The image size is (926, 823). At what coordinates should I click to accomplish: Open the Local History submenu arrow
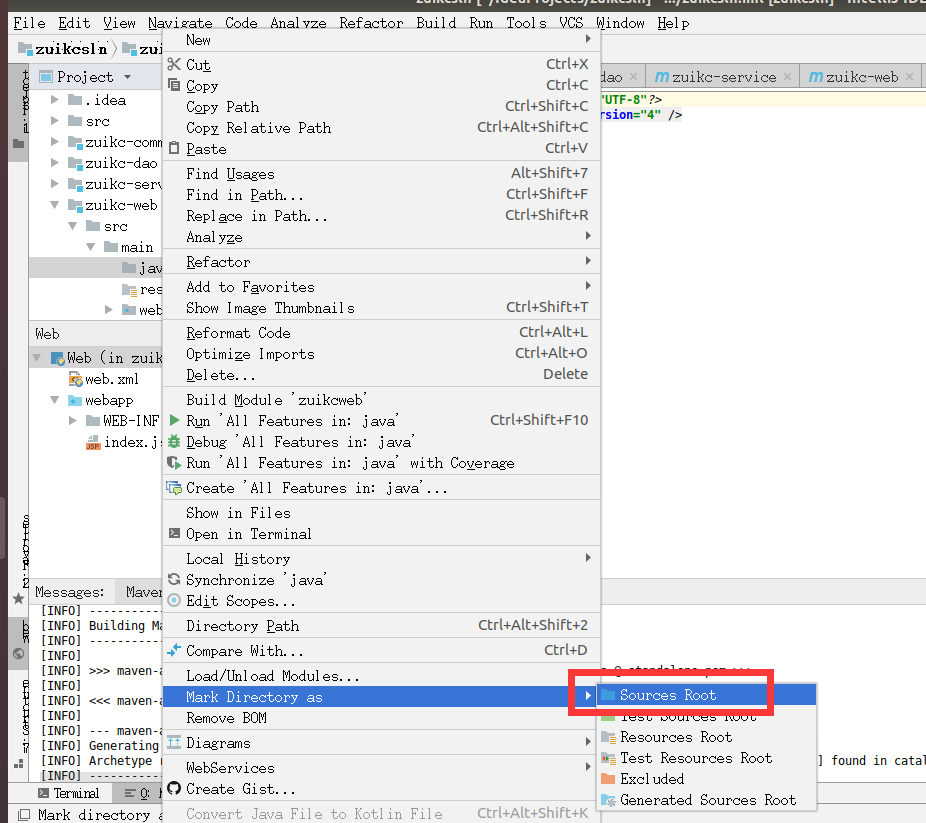tap(588, 558)
